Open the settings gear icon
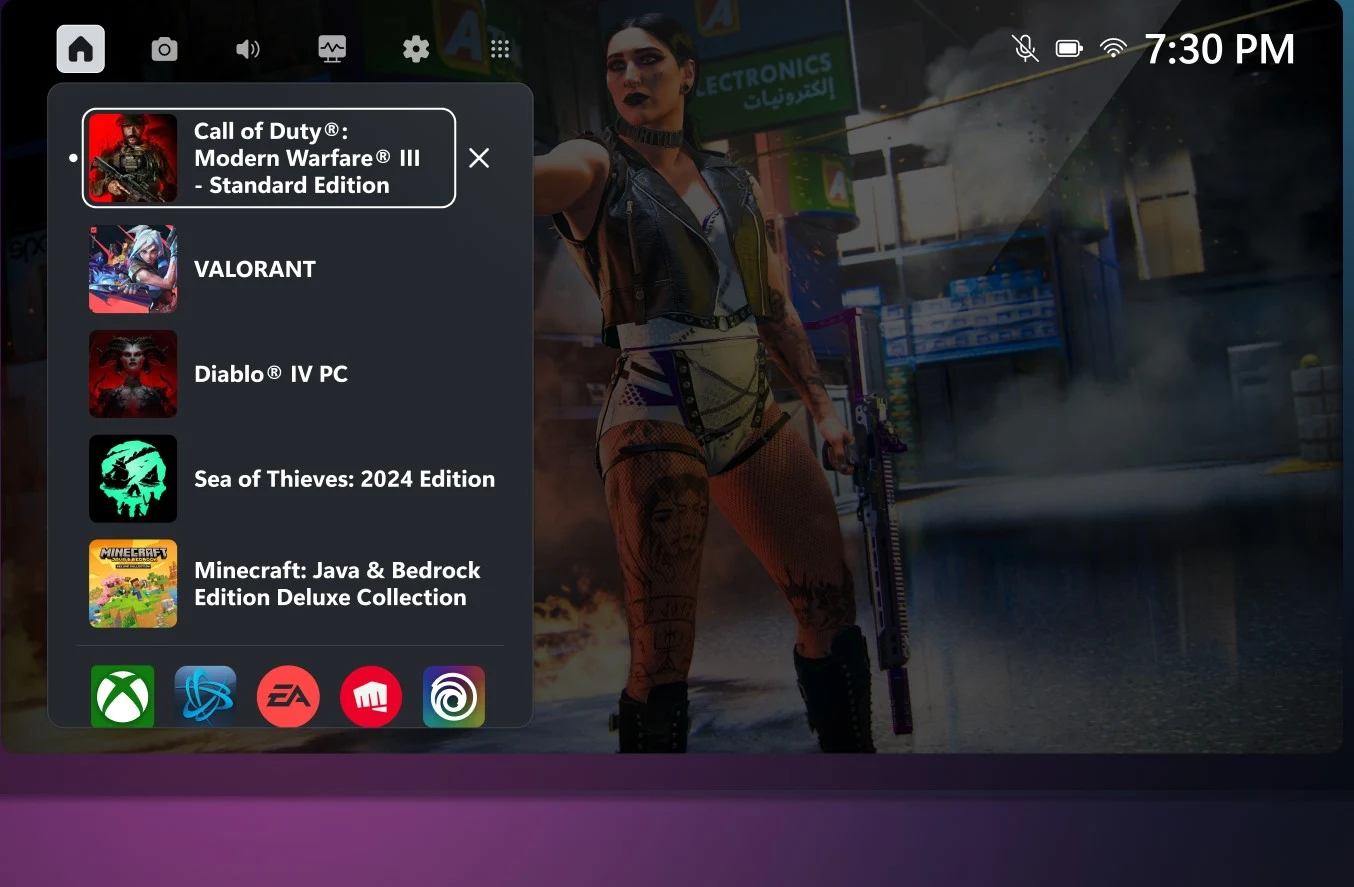 point(415,49)
